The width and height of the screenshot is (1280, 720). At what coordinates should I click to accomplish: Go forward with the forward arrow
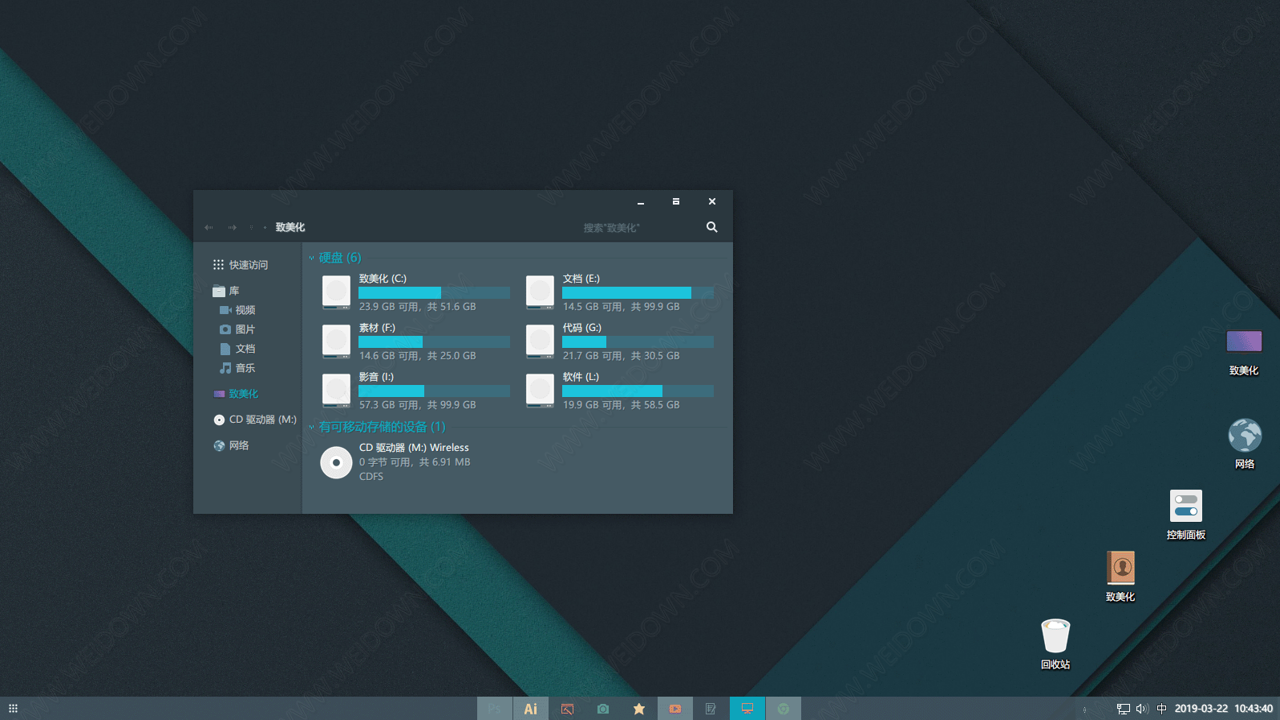pos(232,228)
